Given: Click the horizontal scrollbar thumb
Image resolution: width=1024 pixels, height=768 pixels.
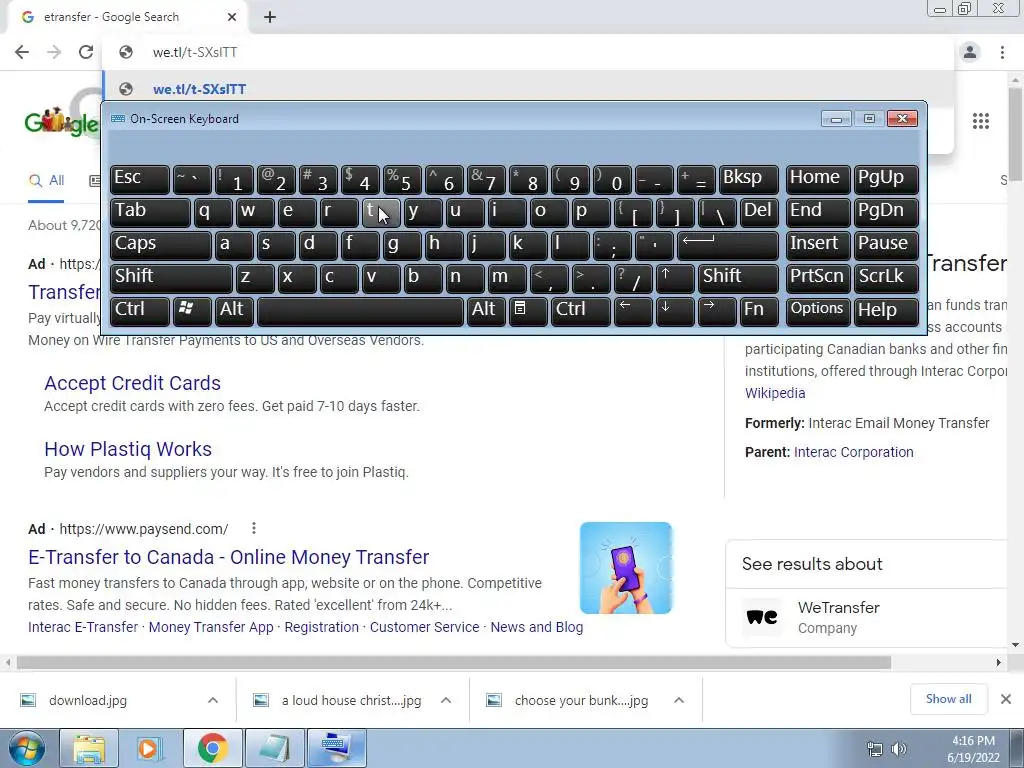Looking at the screenshot, I should 454,662.
